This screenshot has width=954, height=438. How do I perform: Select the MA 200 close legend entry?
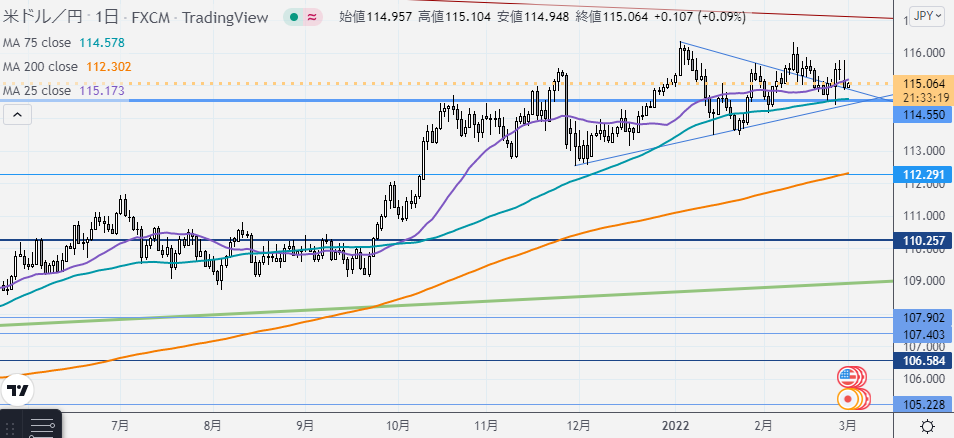tap(67, 66)
